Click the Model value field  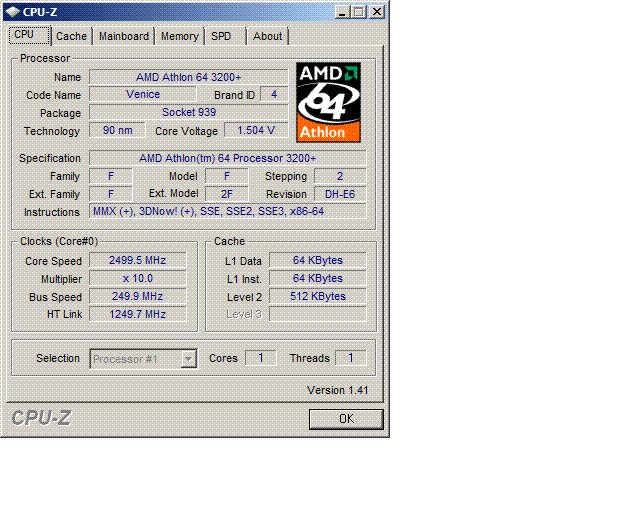pyautogui.click(x=227, y=176)
